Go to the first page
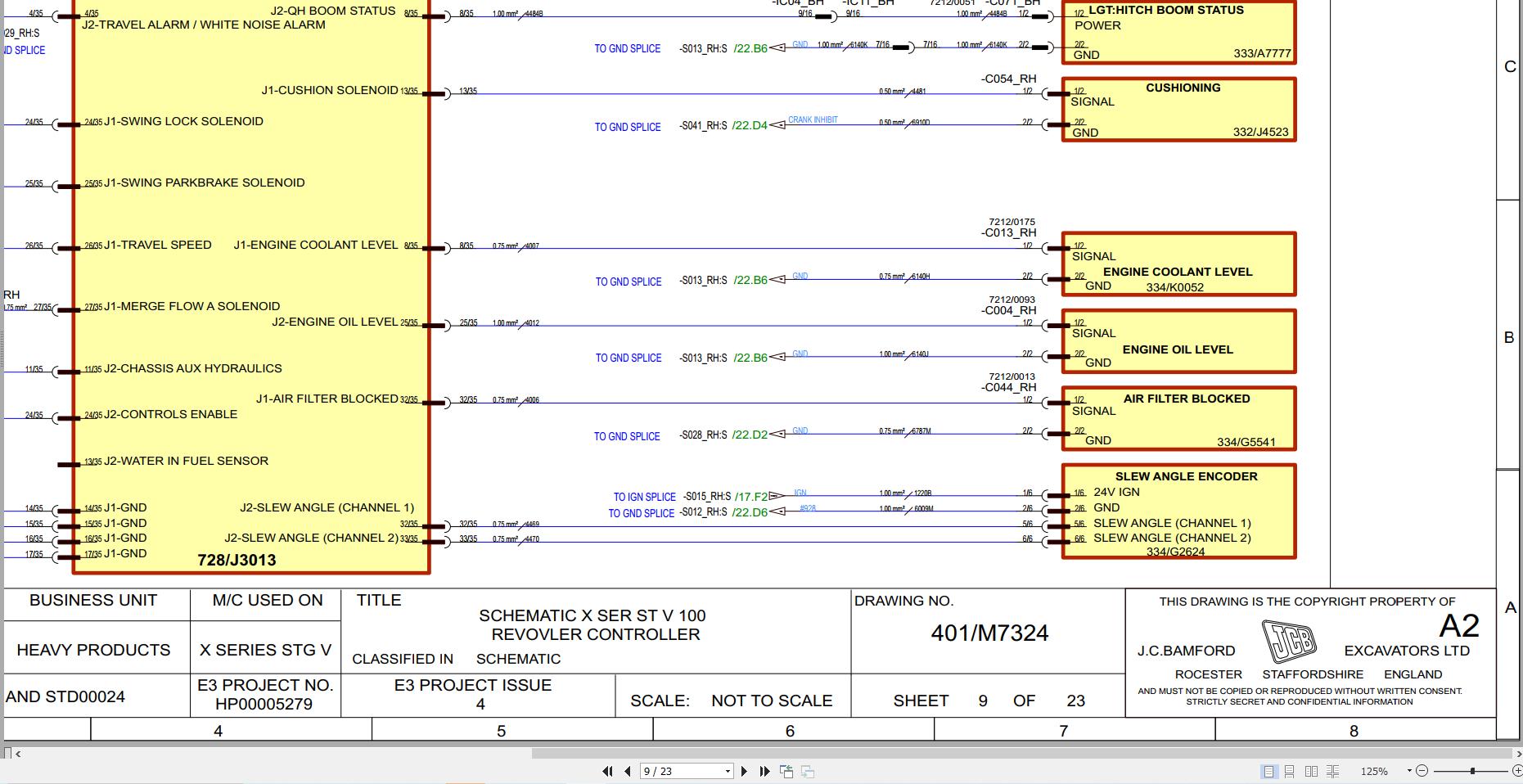The image size is (1523, 784). [x=607, y=771]
